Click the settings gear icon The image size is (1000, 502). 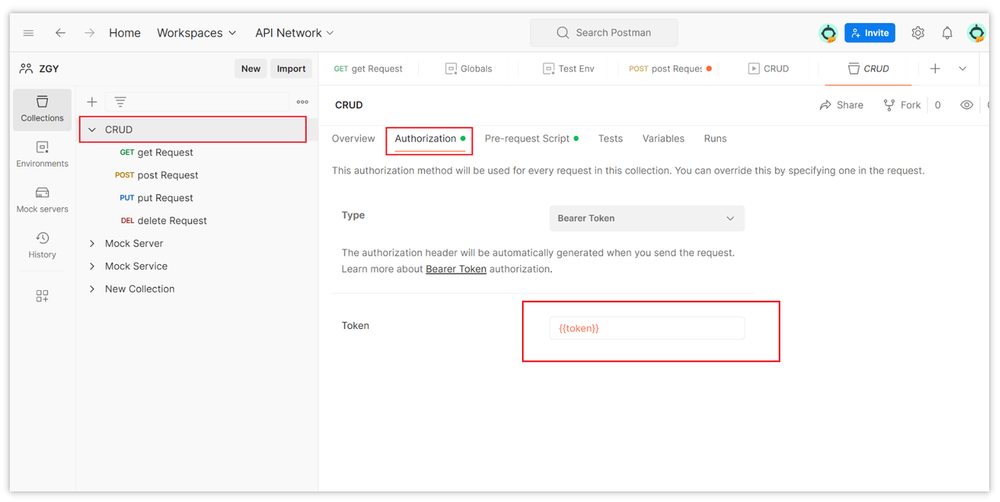[918, 33]
